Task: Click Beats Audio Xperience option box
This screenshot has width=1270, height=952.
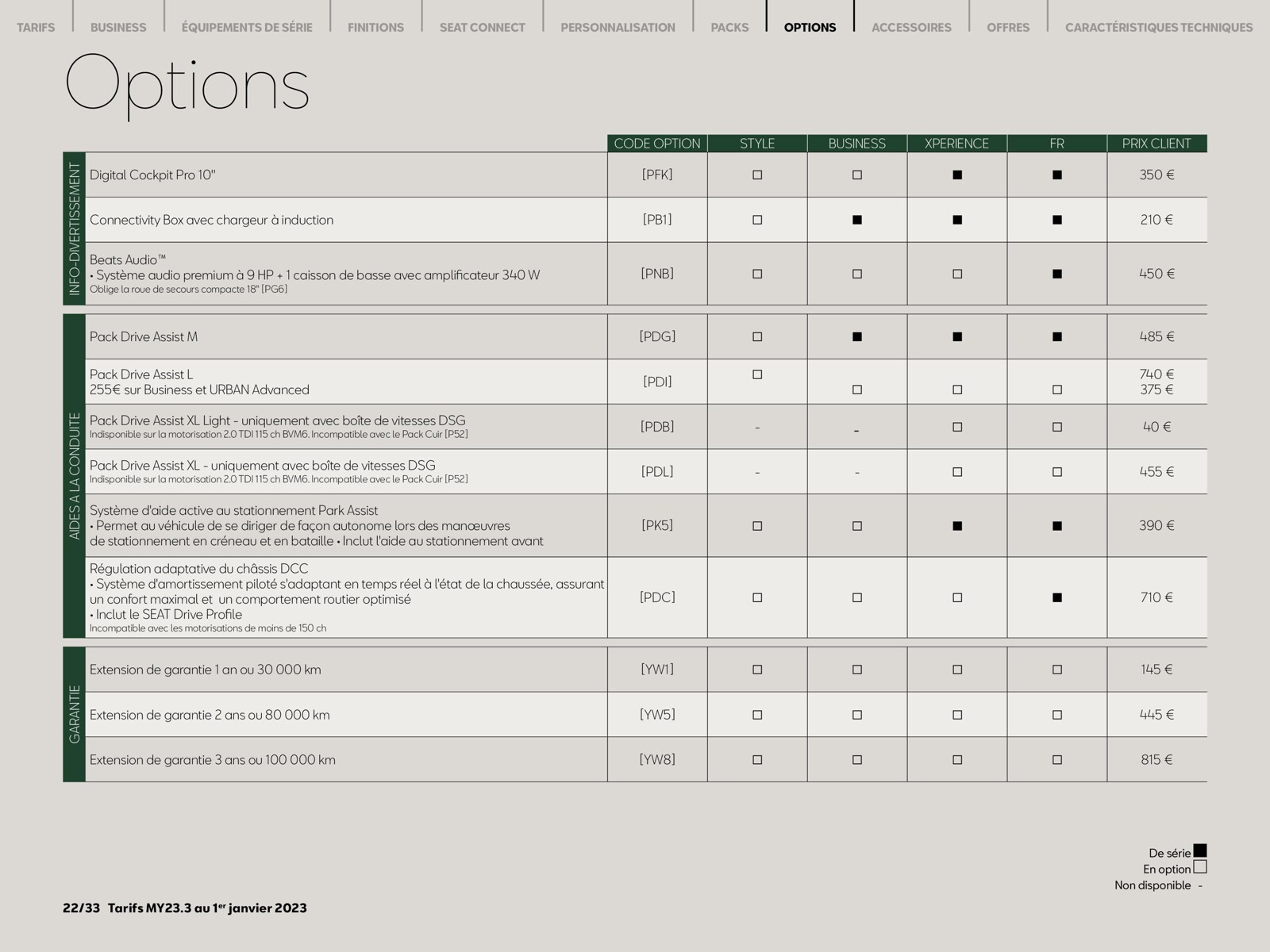Action: [x=957, y=274]
